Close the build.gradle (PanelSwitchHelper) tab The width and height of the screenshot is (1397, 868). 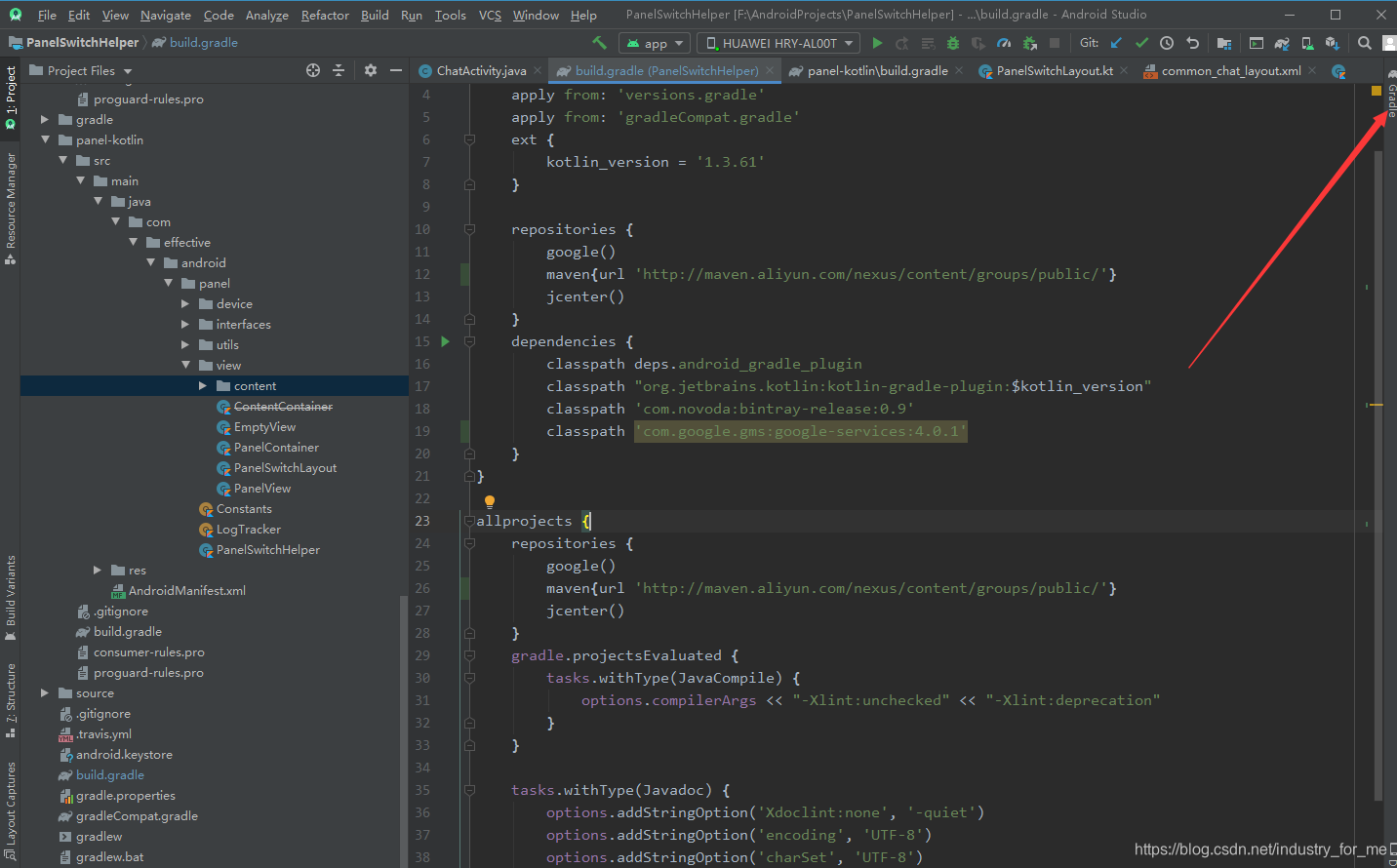[x=770, y=70]
